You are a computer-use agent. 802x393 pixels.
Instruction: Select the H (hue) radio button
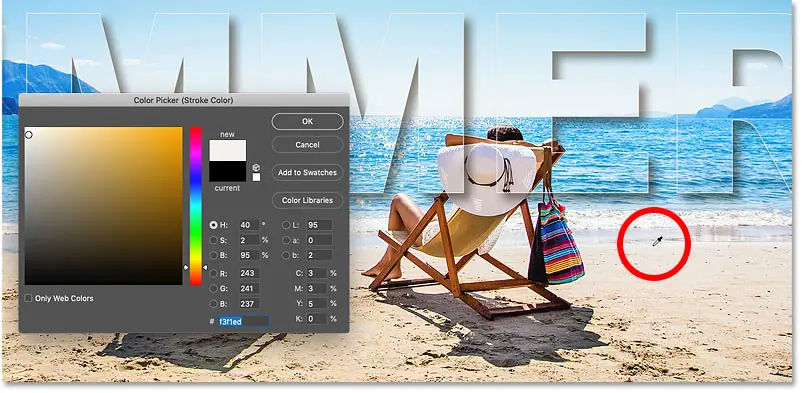213,225
